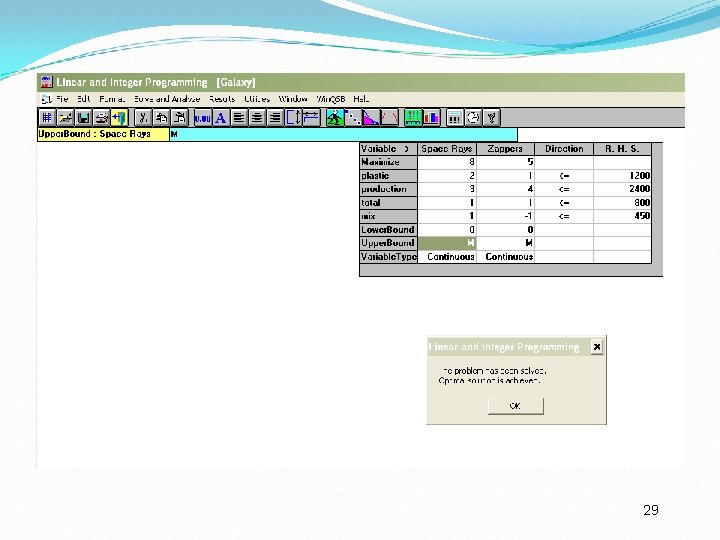This screenshot has height=540, width=720.
Task: Click the Graphic method triangle icon
Action: (x=371, y=118)
